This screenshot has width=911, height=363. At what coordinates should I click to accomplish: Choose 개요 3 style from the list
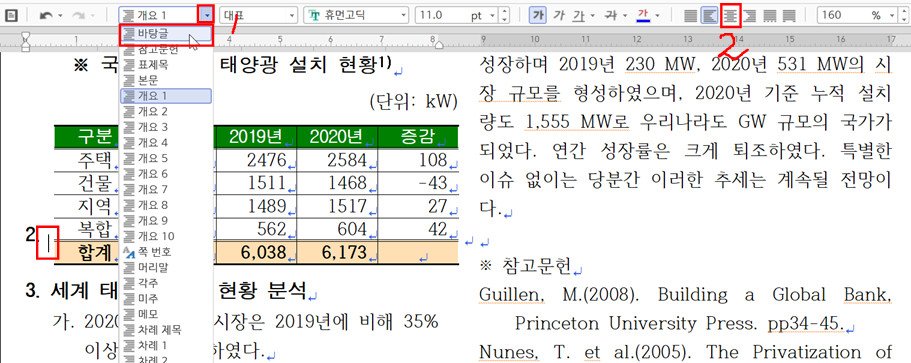(x=166, y=127)
